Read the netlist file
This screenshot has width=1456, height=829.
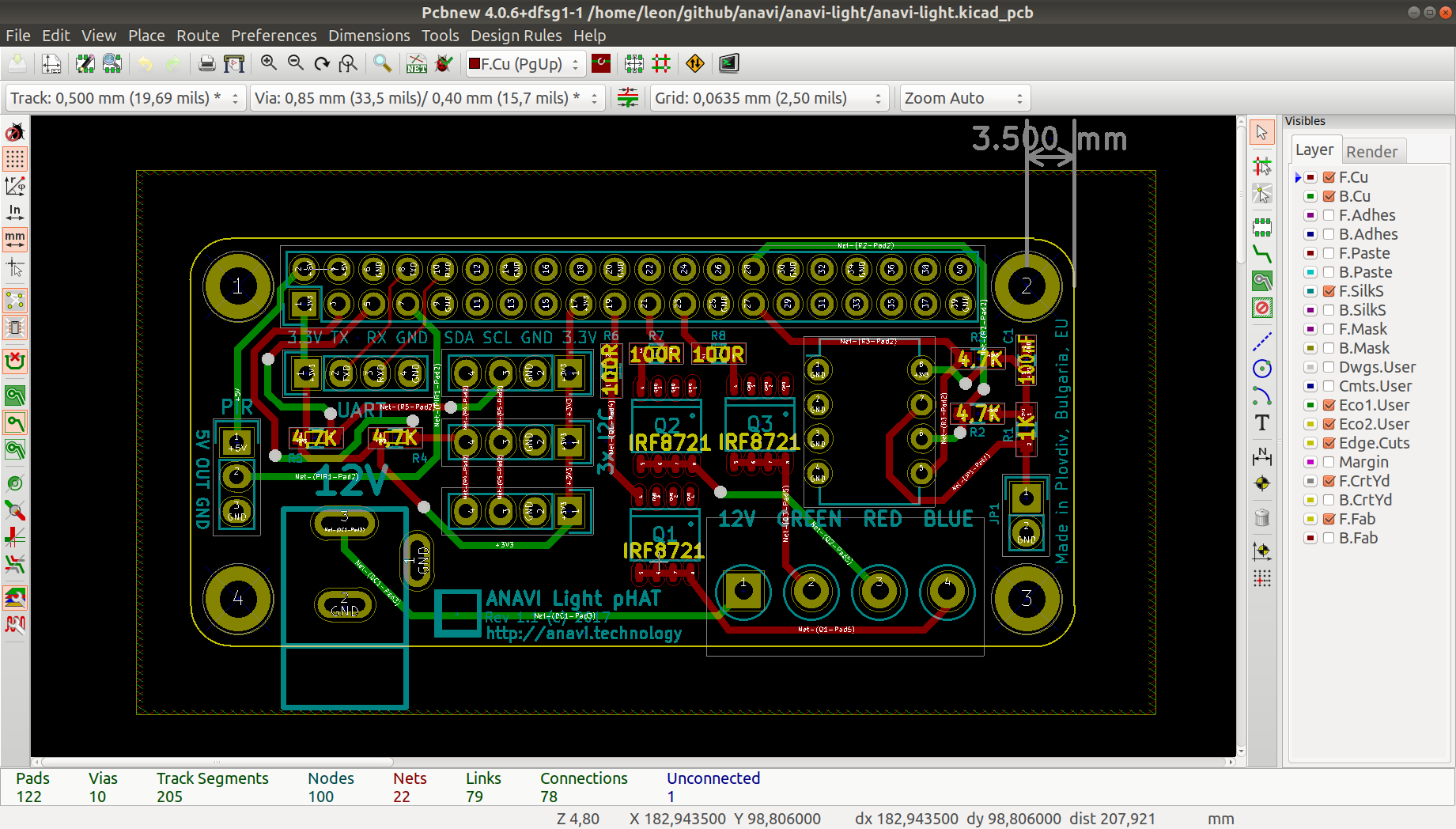[x=415, y=63]
